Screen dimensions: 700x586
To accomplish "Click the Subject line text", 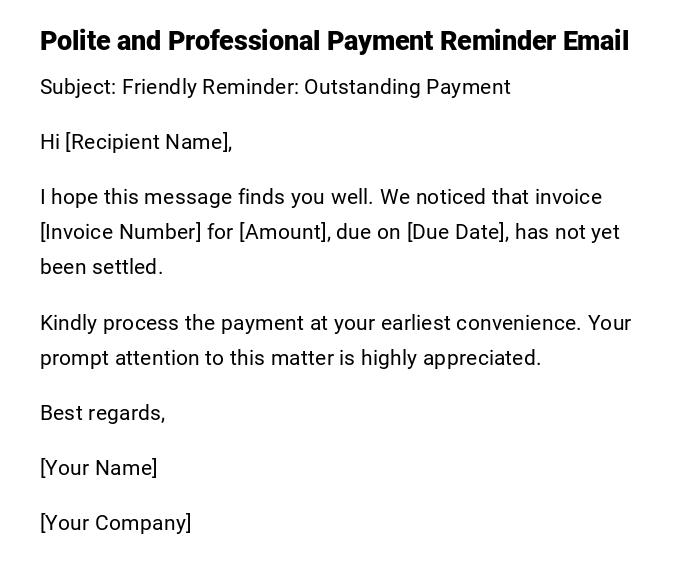I will (x=275, y=87).
